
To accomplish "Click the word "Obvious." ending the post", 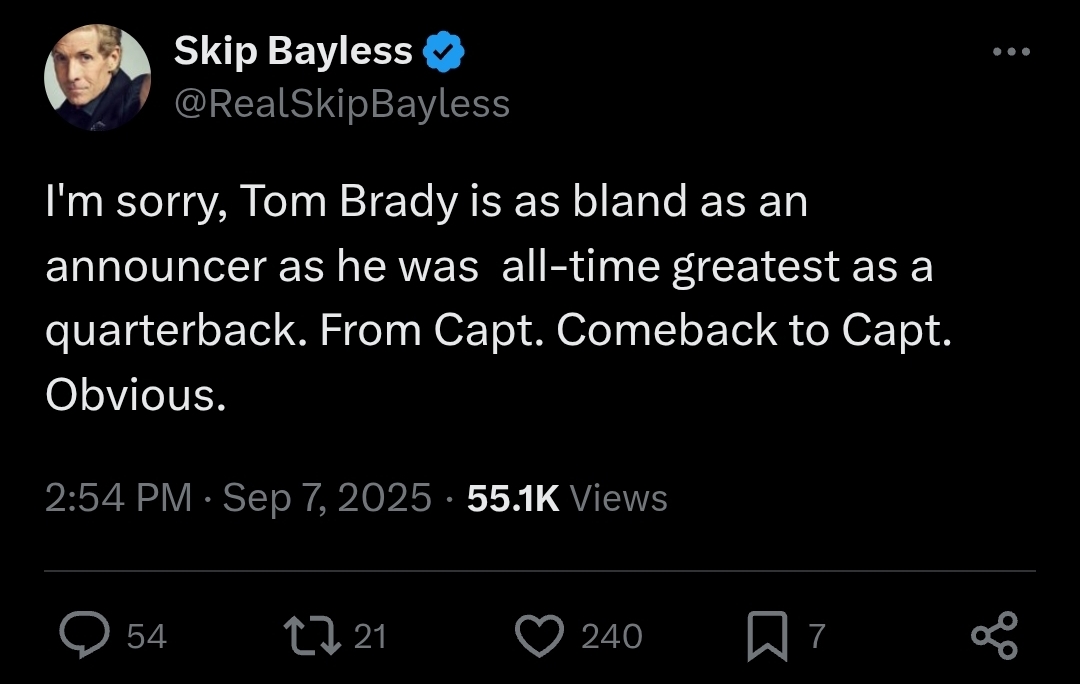I will (135, 397).
